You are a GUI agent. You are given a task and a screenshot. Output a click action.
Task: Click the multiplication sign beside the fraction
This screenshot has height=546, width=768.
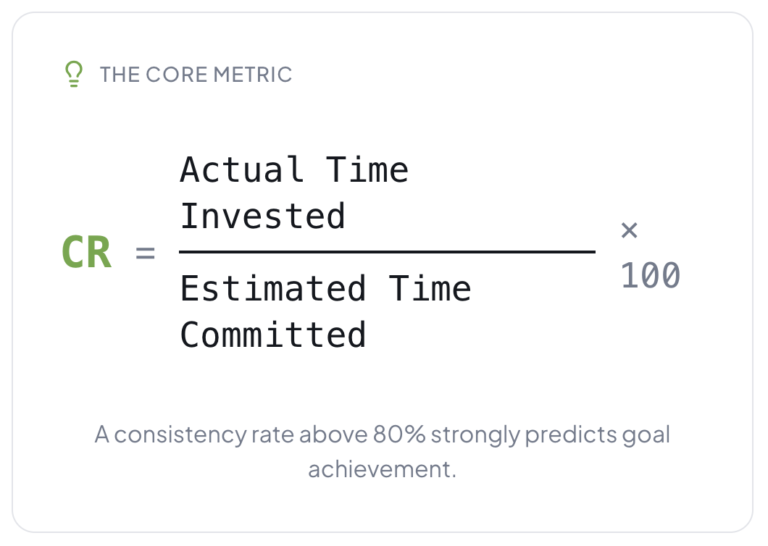click(629, 230)
